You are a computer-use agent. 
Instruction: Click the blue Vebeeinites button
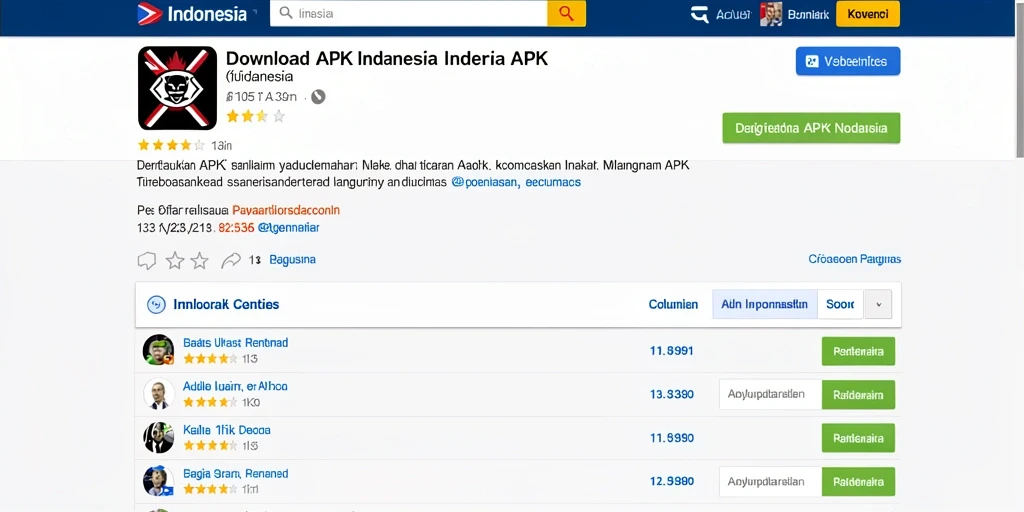click(x=848, y=61)
